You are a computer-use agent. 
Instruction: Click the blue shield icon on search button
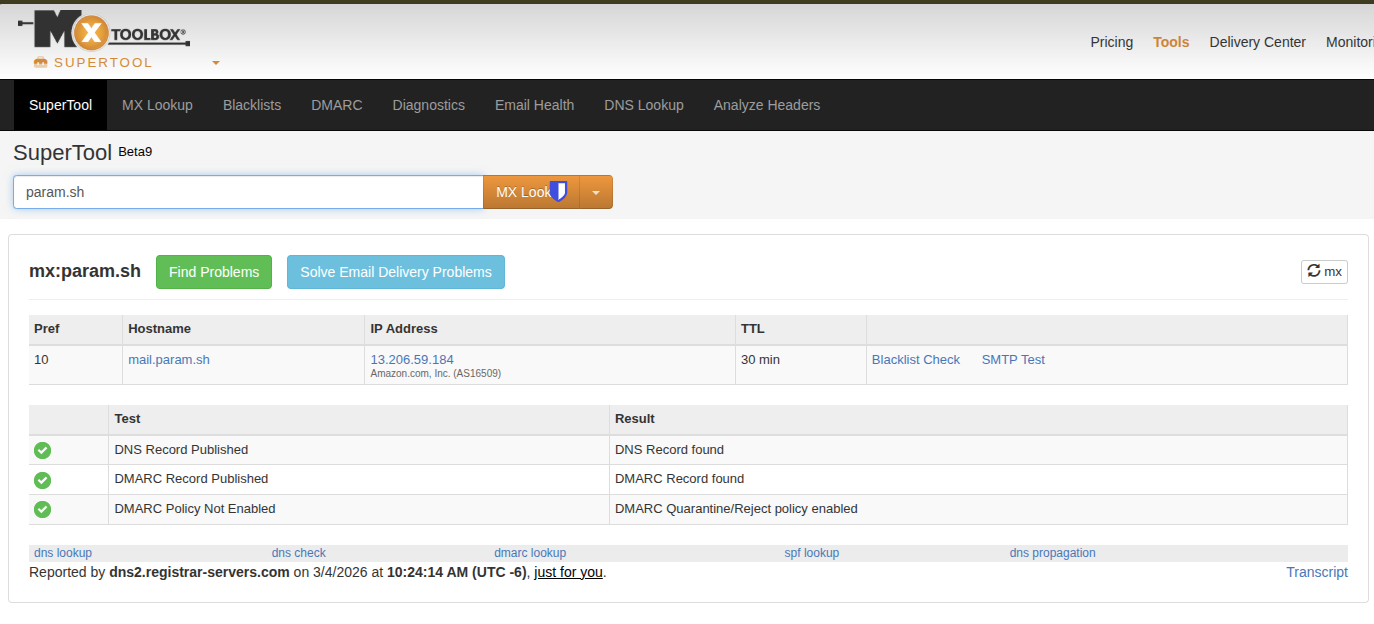tap(559, 191)
